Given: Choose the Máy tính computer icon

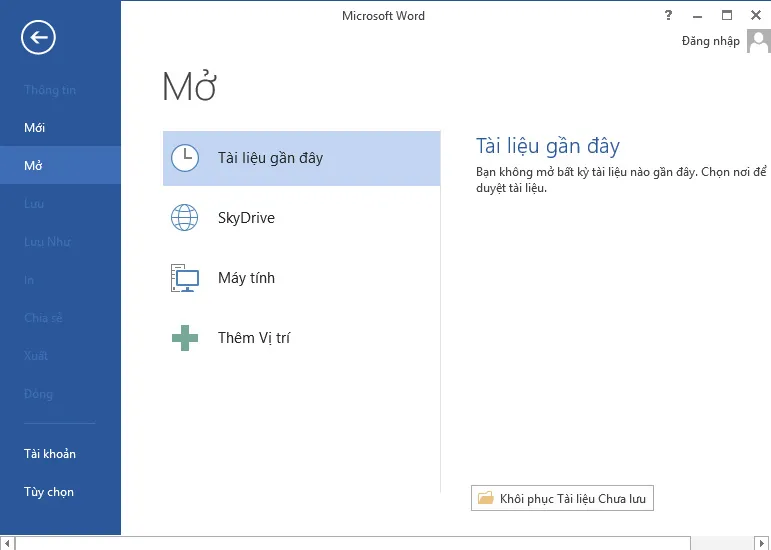Looking at the screenshot, I should 185,278.
